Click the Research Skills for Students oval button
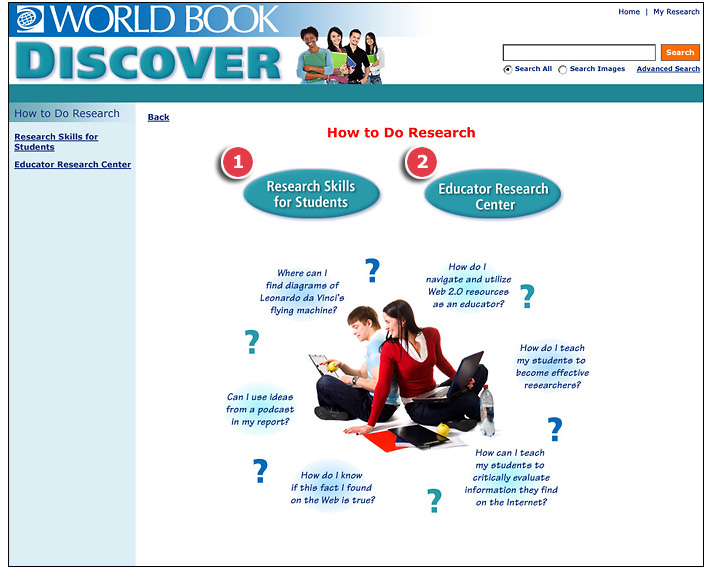Screen dimensions: 710x584 (x=311, y=194)
